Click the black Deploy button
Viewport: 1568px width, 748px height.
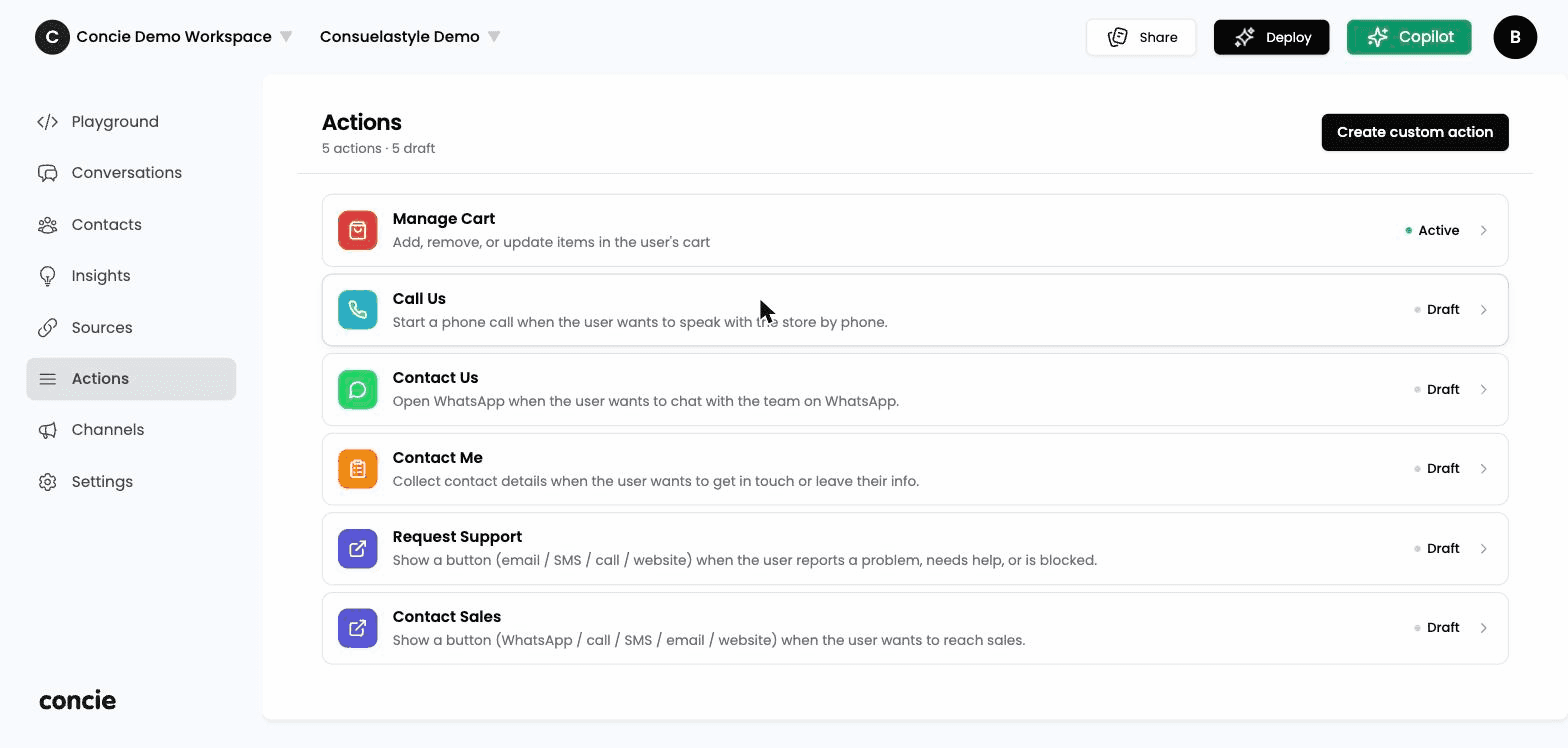pos(1272,37)
